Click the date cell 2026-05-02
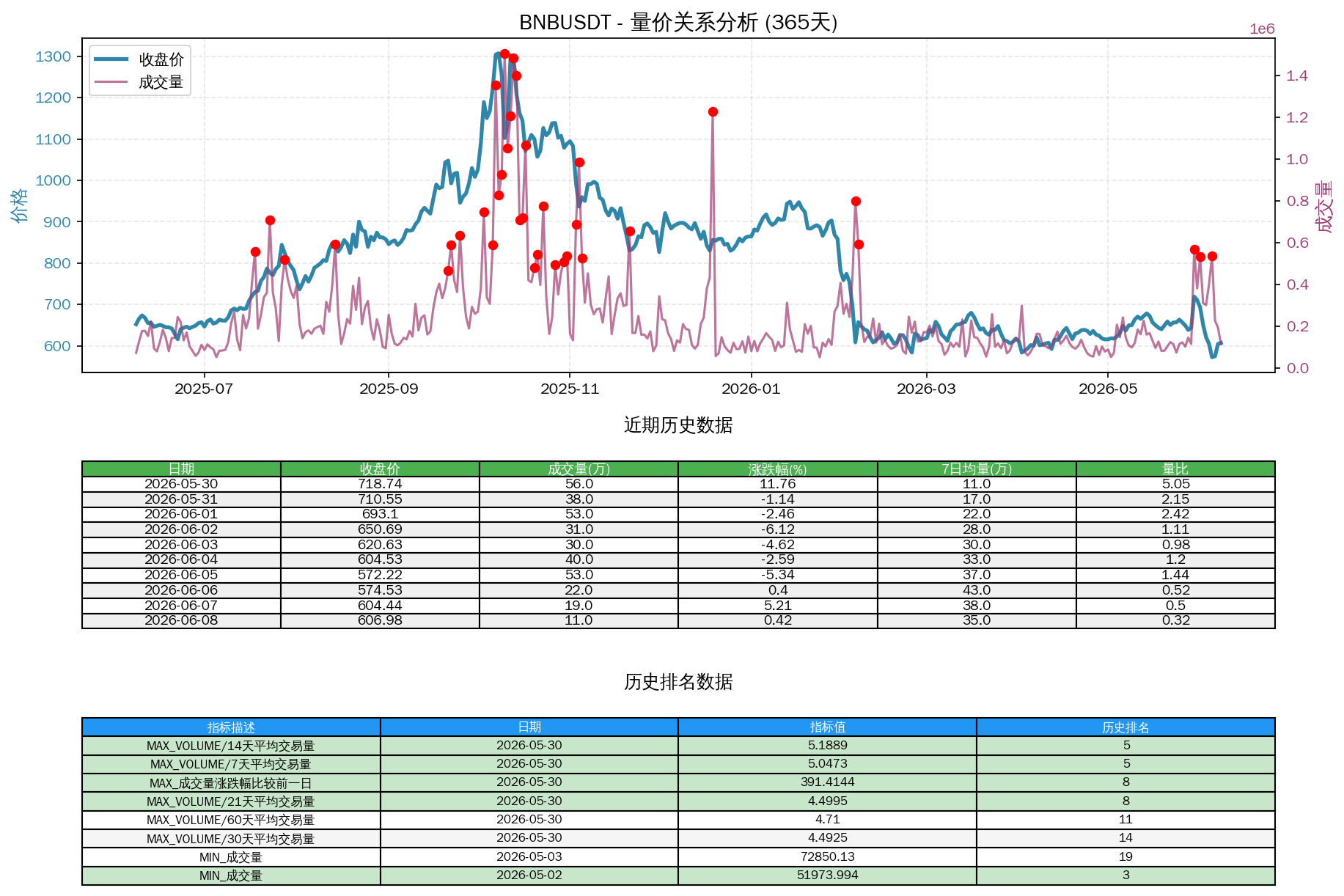 click(529, 875)
